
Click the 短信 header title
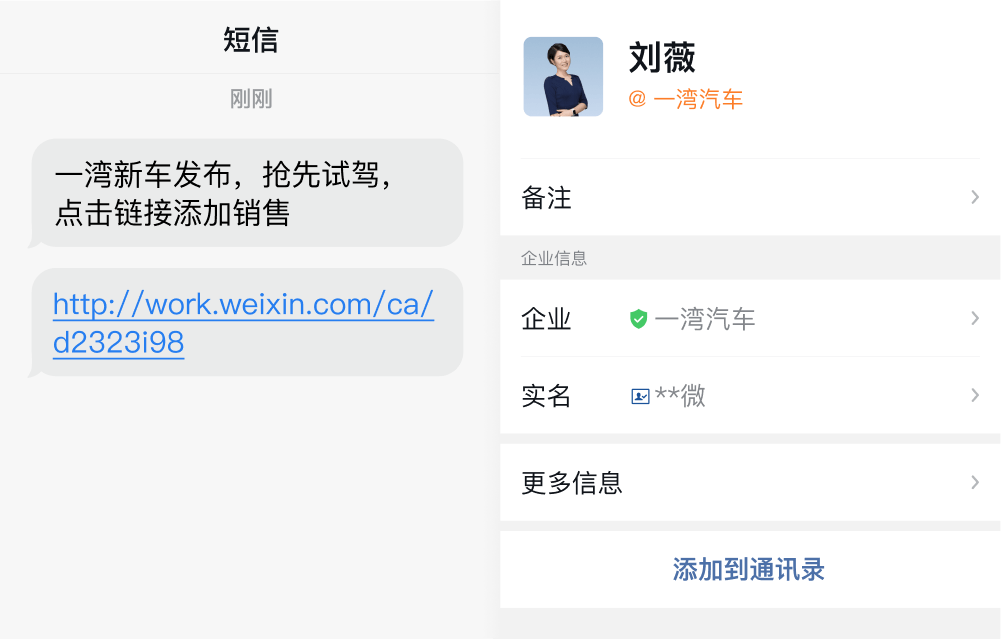[250, 40]
